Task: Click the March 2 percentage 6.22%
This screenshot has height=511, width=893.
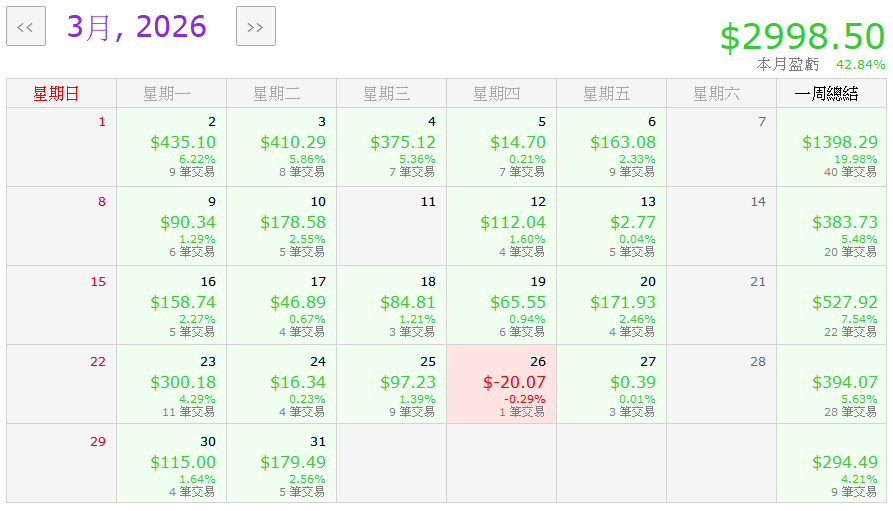Action: (197, 160)
